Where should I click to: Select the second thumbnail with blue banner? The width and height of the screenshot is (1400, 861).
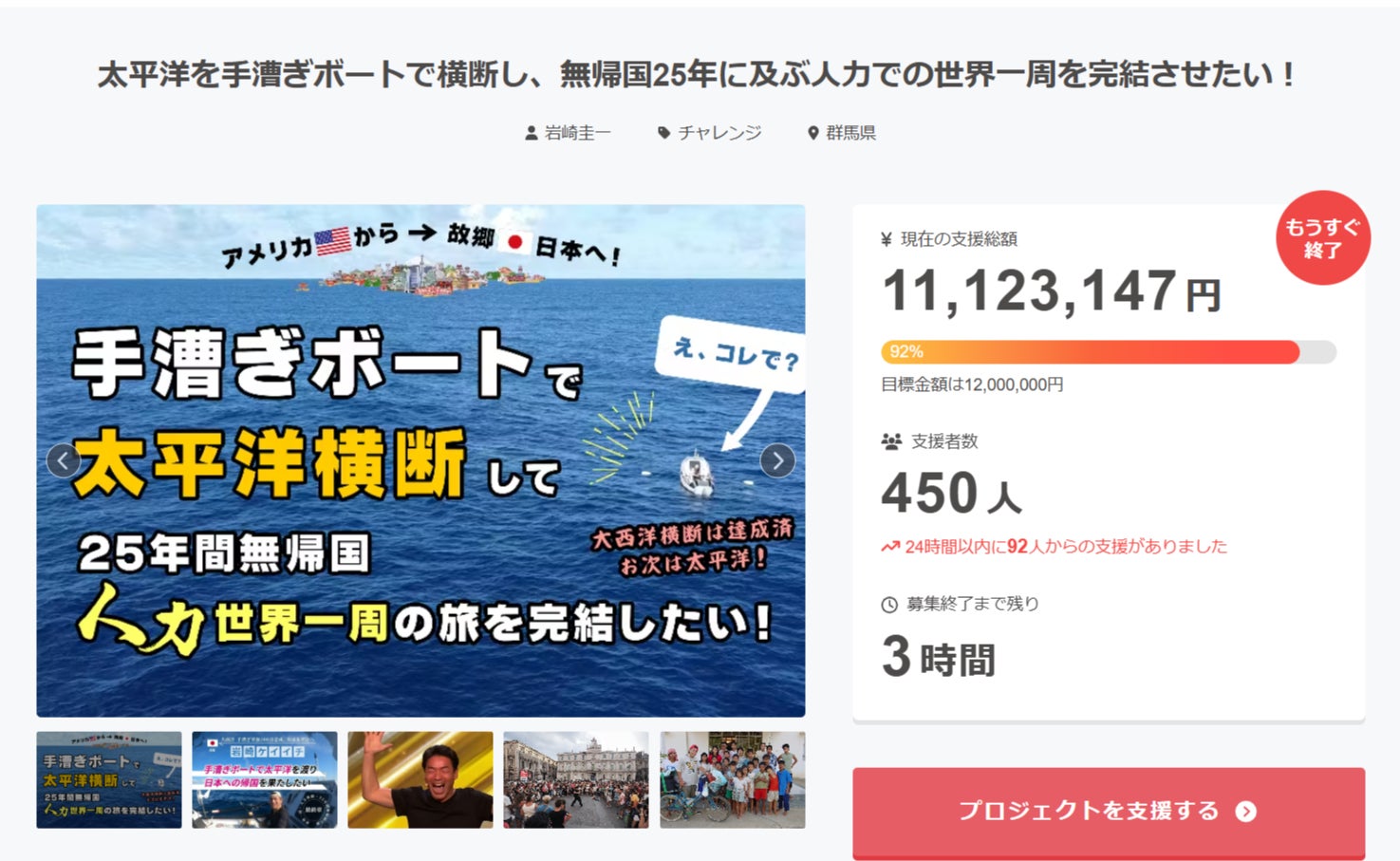click(265, 780)
